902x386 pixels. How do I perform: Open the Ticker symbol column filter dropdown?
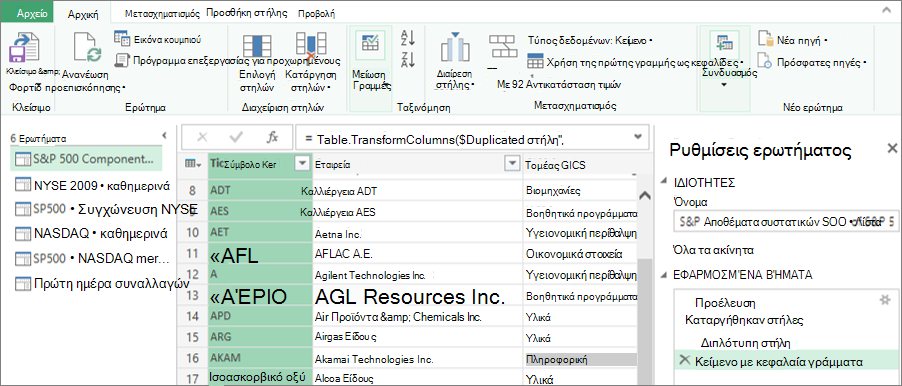tap(302, 164)
